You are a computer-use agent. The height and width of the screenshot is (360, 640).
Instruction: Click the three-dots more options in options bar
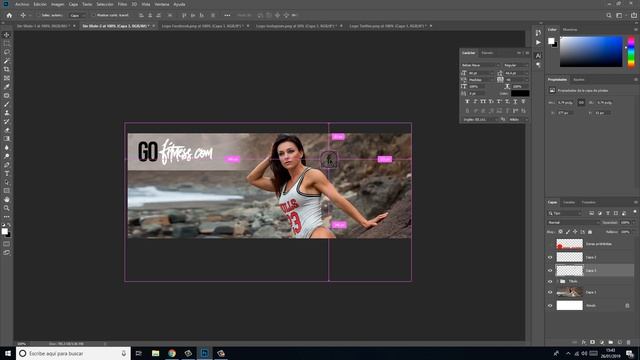227,15
